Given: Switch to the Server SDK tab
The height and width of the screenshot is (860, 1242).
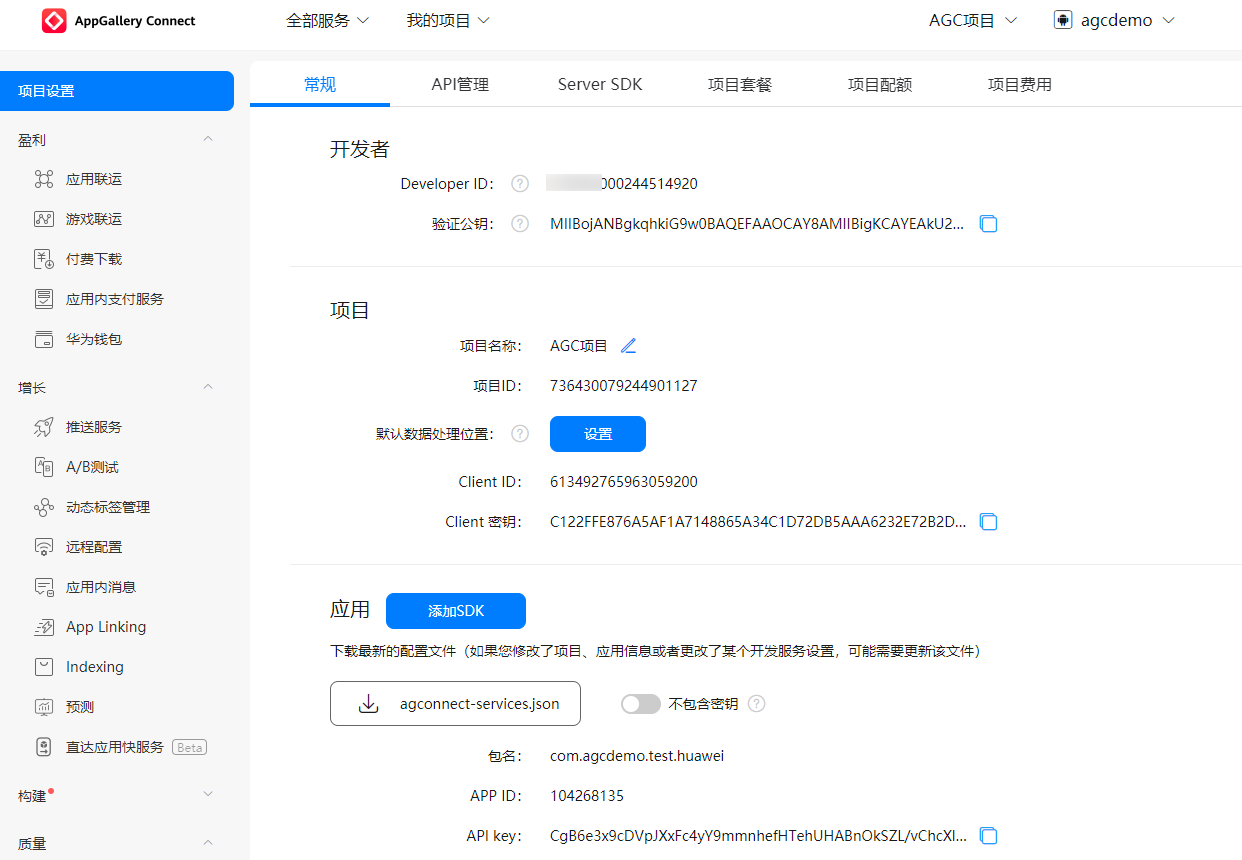Looking at the screenshot, I should [x=600, y=85].
